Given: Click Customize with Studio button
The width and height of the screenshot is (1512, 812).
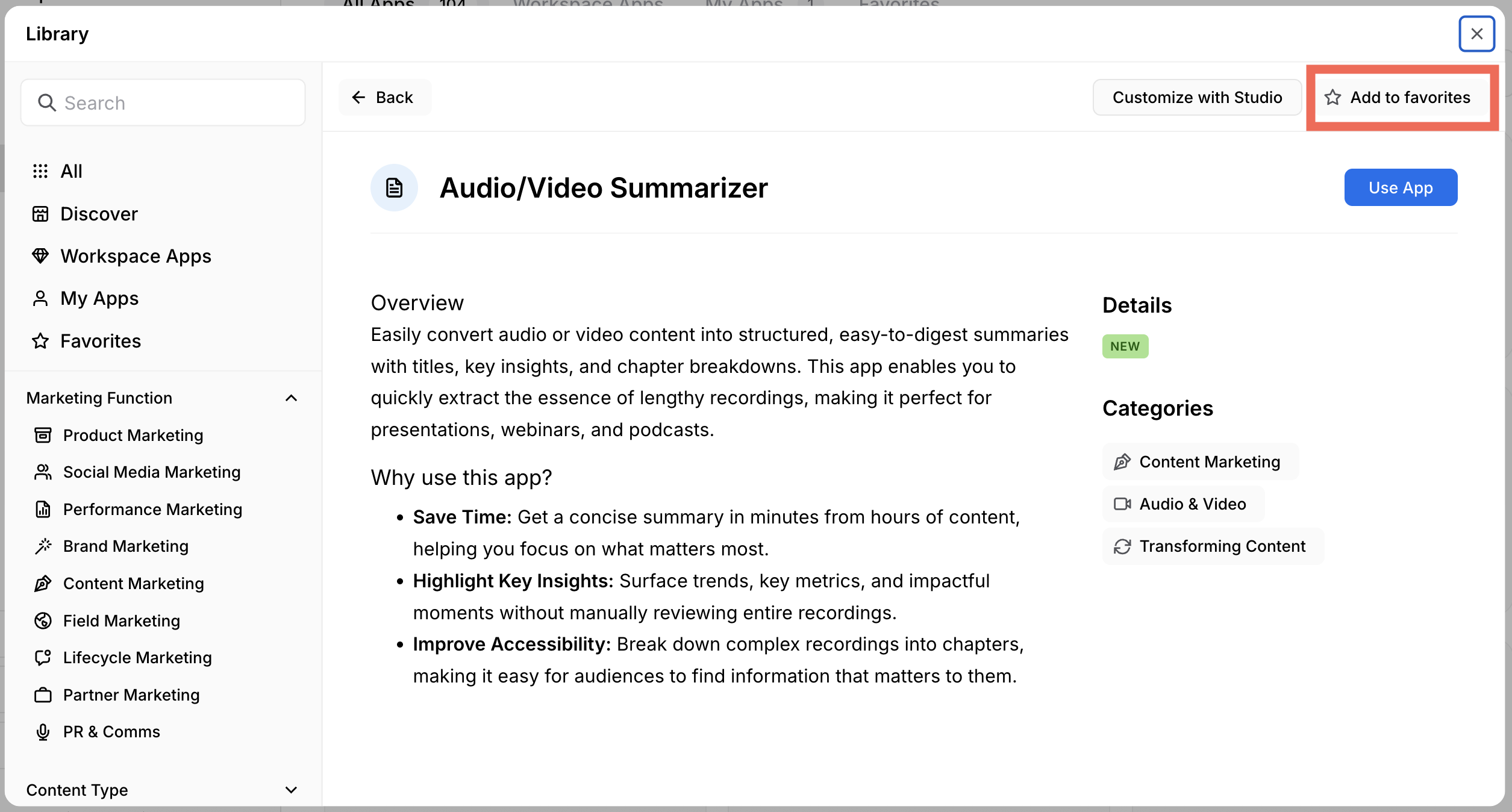Looking at the screenshot, I should point(1197,98).
